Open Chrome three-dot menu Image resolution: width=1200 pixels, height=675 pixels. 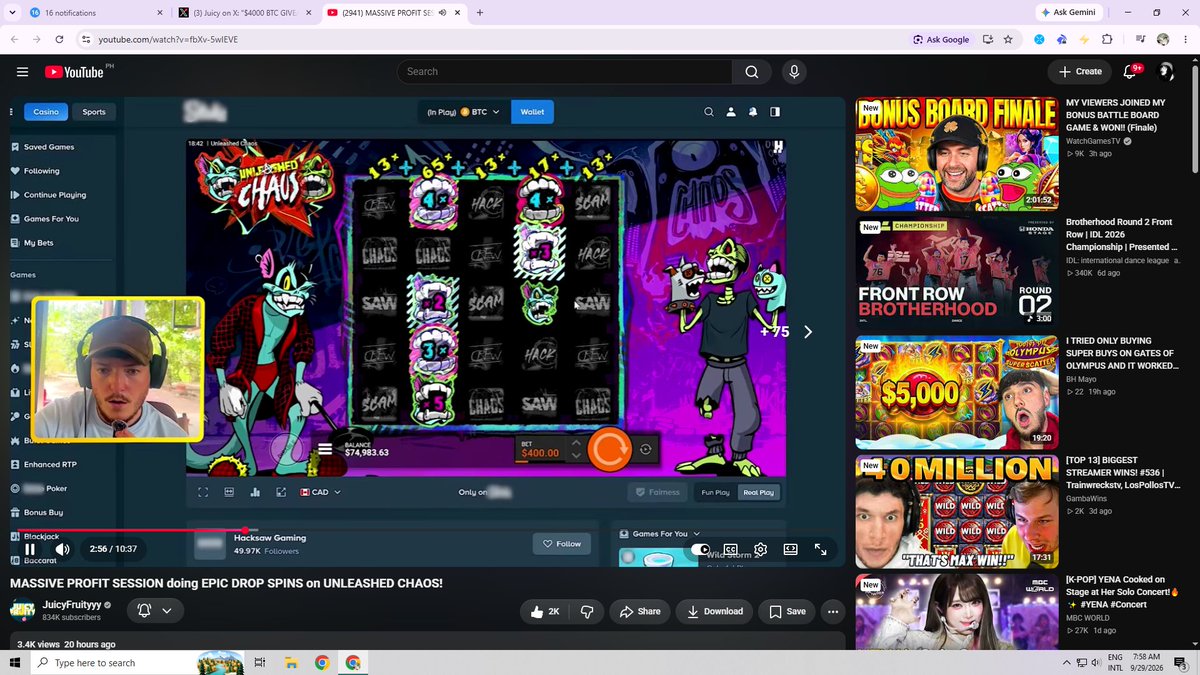[1186, 39]
